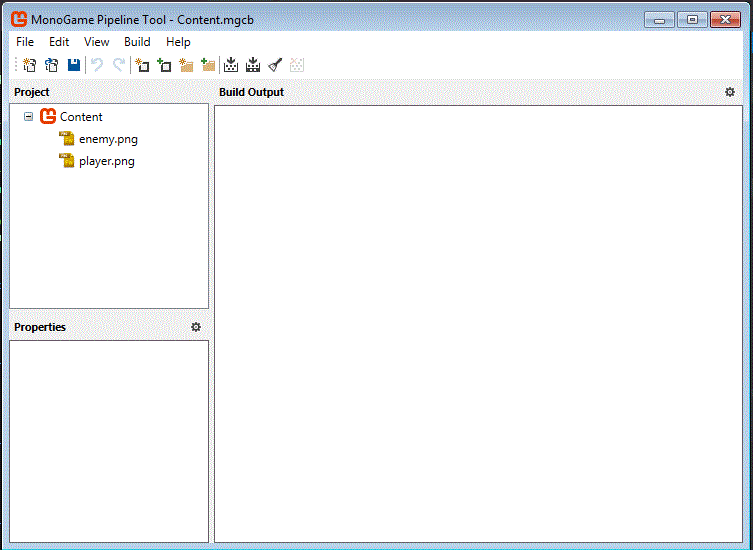Click the enemy.png file icon
753x550 pixels.
click(x=67, y=139)
